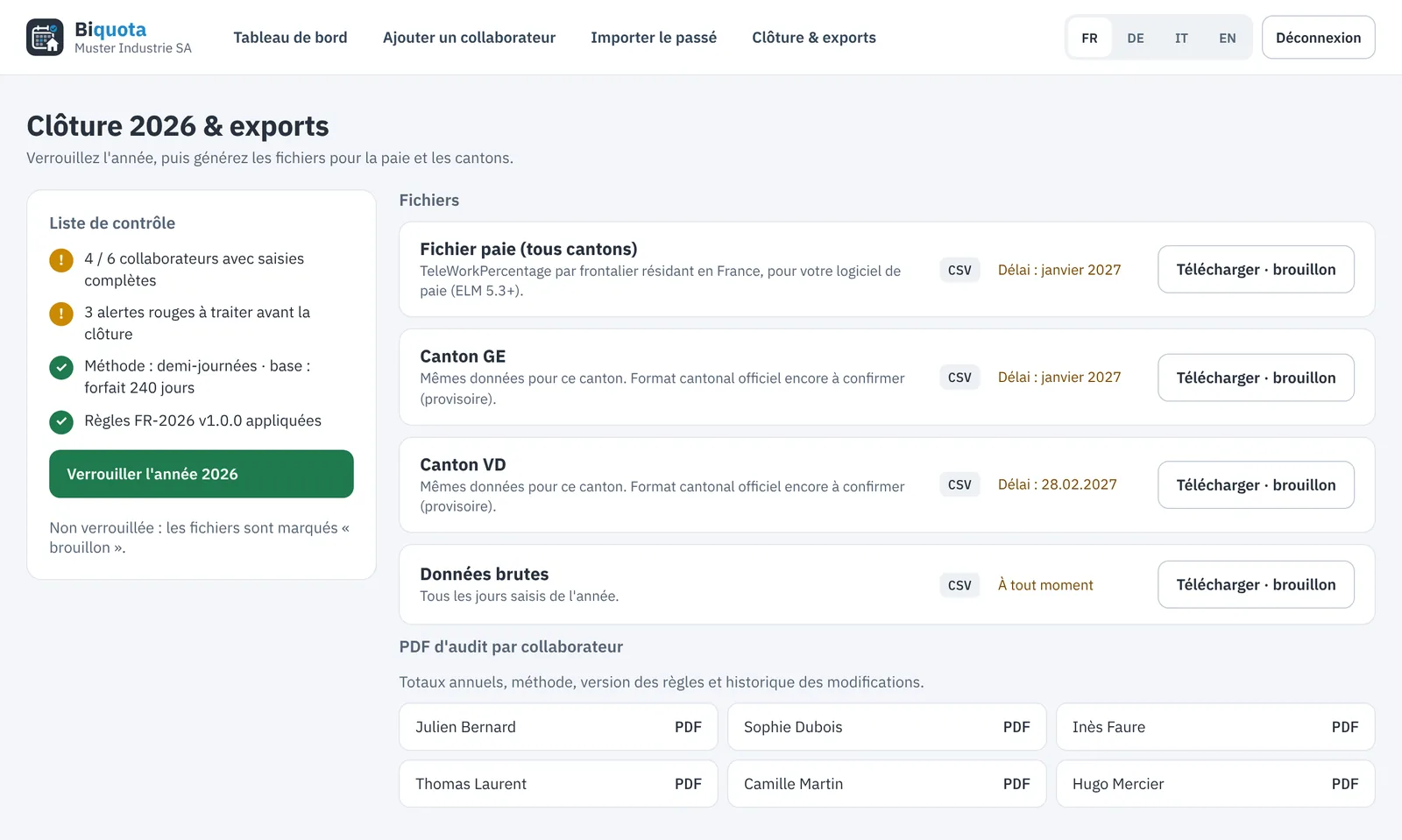
Task: Lock the year with Verrouiller l'année 2026
Action: point(202,474)
